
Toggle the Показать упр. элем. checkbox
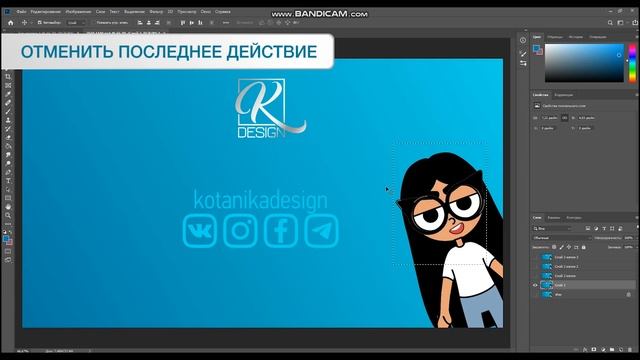[93, 23]
